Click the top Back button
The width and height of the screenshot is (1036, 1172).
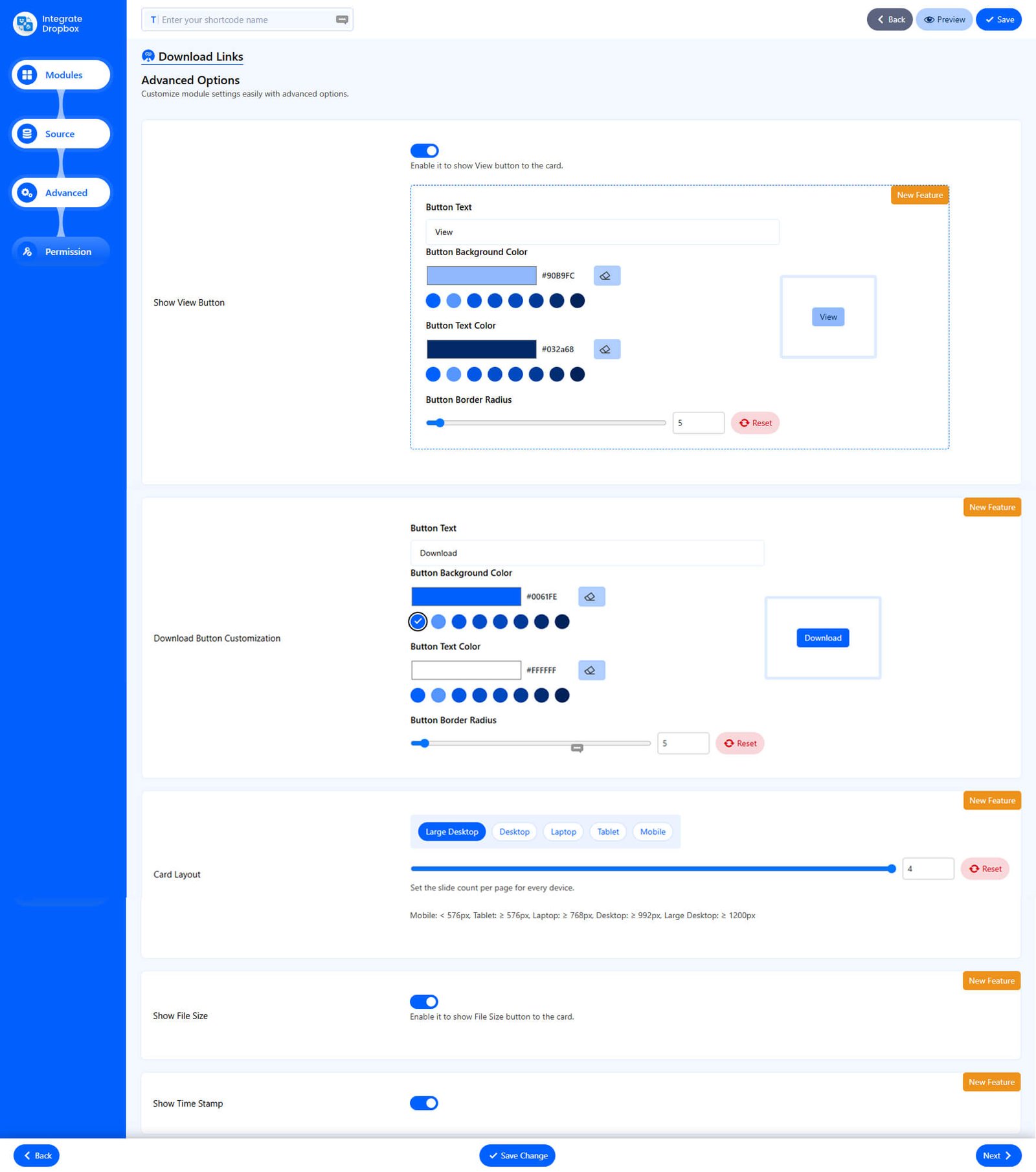point(890,19)
